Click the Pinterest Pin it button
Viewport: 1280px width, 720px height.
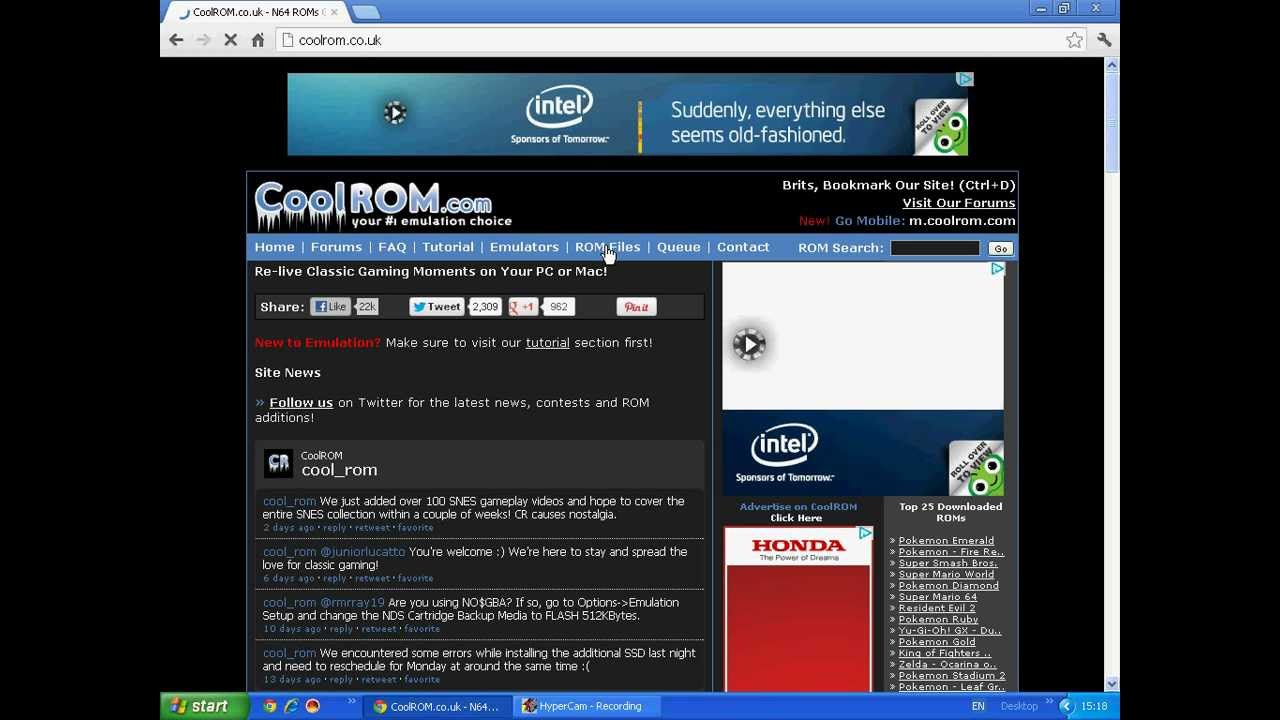click(x=636, y=307)
